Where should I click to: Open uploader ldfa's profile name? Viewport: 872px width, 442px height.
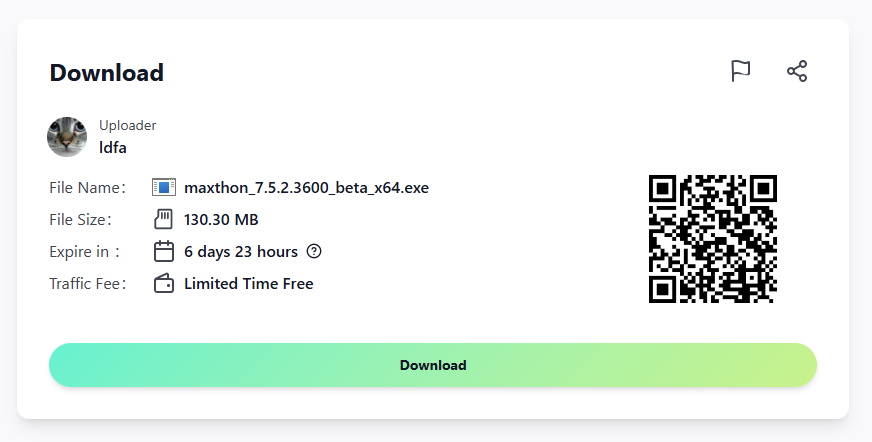(x=112, y=148)
